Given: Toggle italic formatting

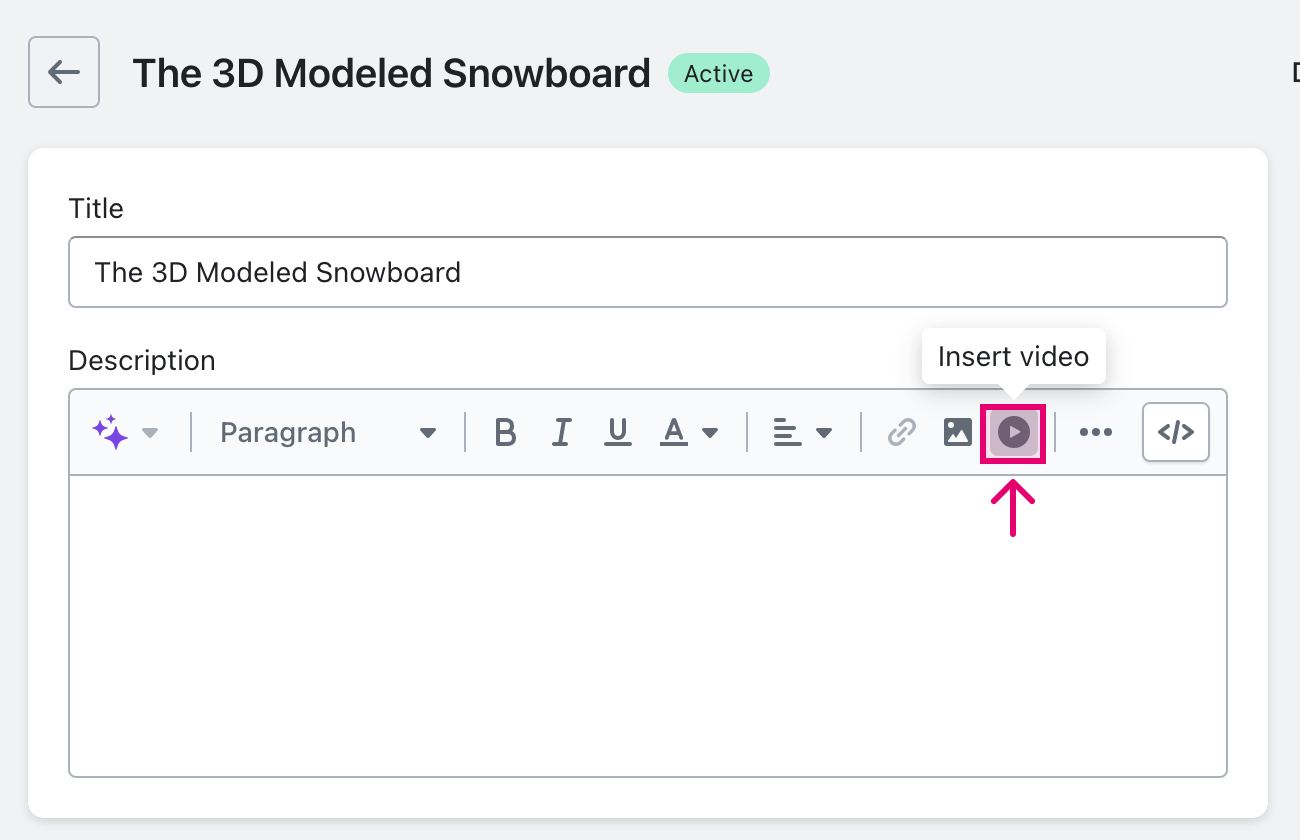Looking at the screenshot, I should click(x=562, y=432).
